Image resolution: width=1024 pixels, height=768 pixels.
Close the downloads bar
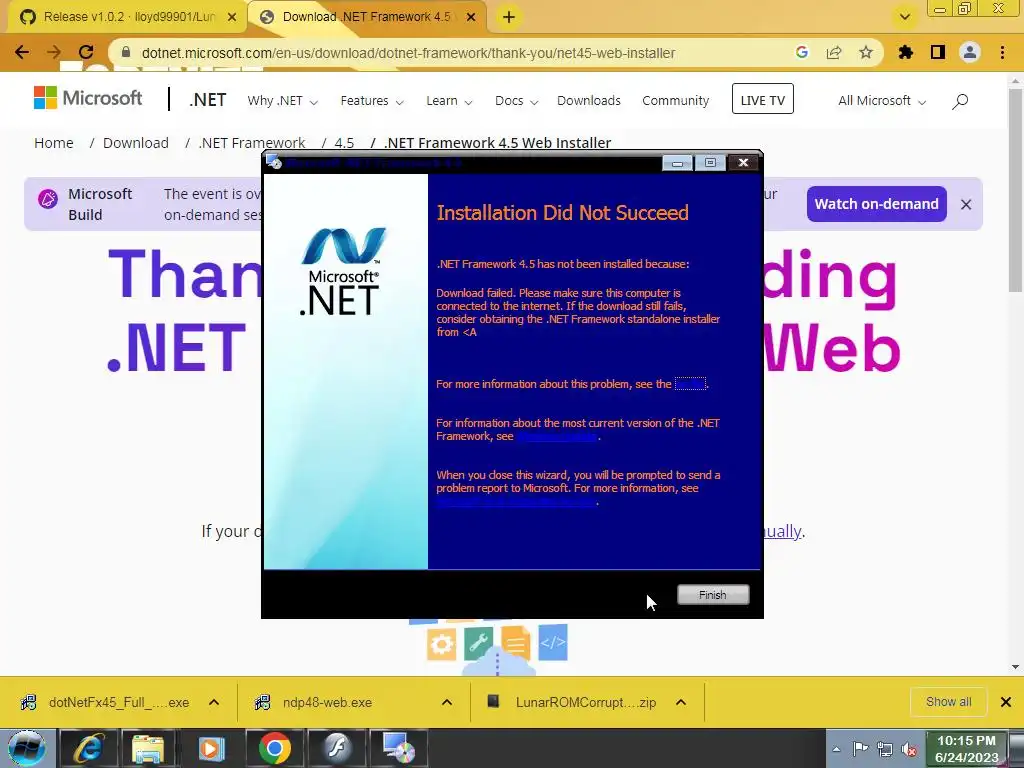[x=1006, y=702]
